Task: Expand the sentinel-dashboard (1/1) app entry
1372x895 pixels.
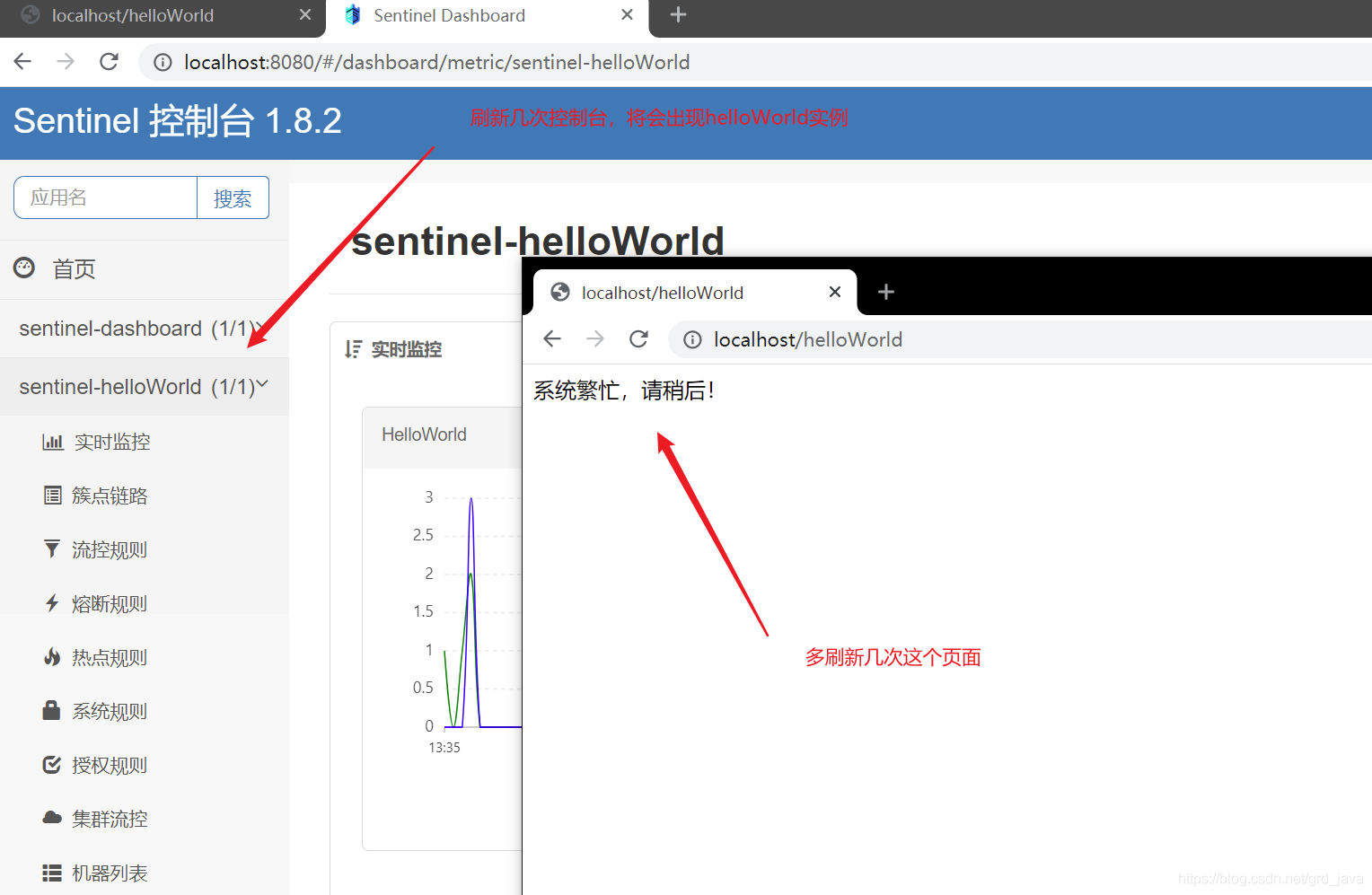Action: (144, 329)
